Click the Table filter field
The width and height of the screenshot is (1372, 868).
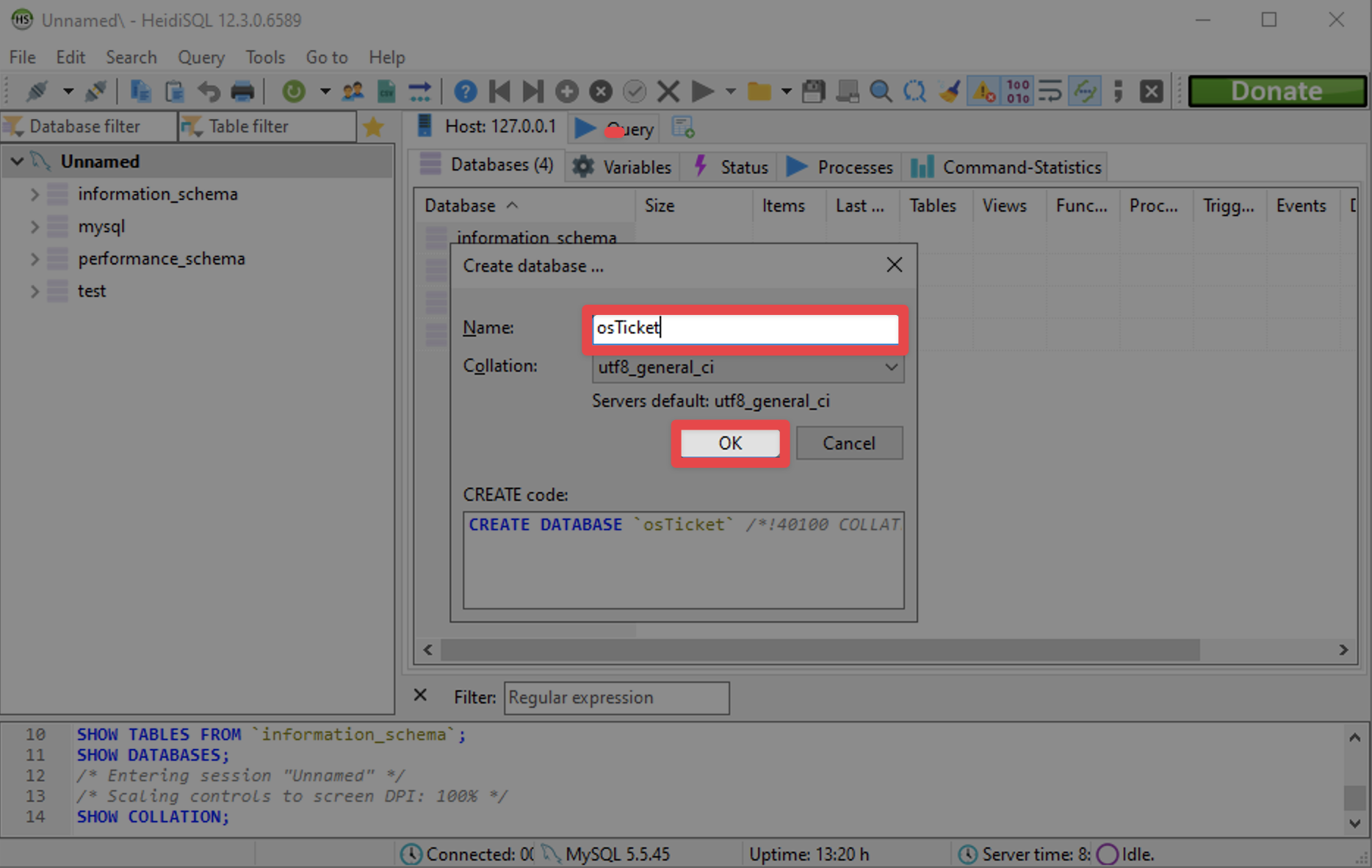click(x=267, y=126)
